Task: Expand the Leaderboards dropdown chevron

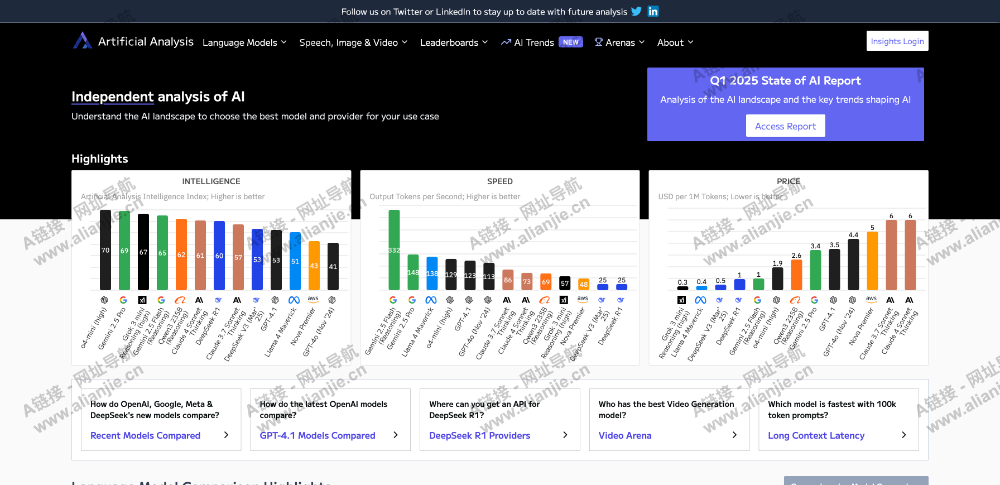Action: tap(485, 43)
